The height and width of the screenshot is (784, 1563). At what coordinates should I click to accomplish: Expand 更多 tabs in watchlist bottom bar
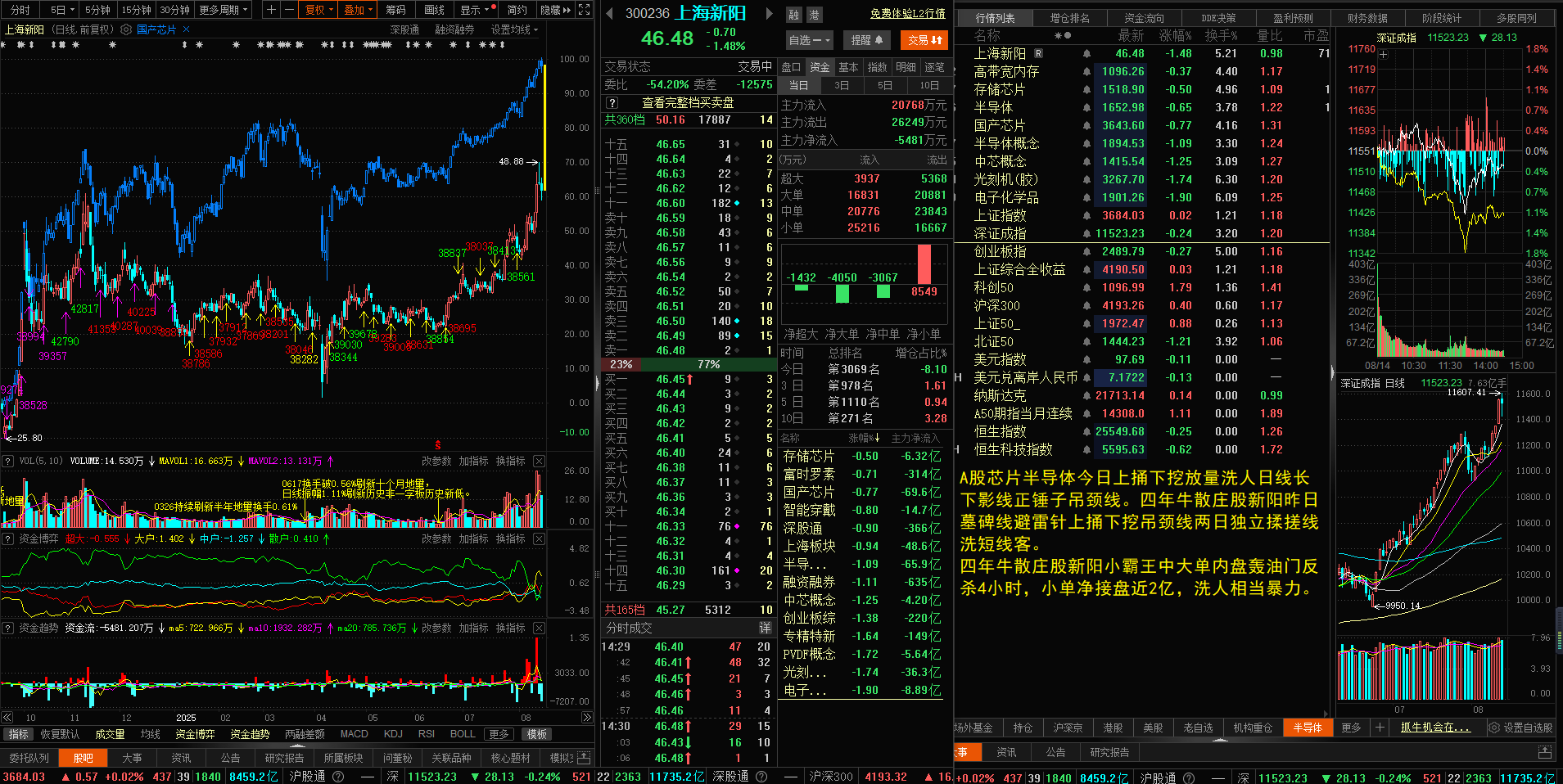[1351, 728]
